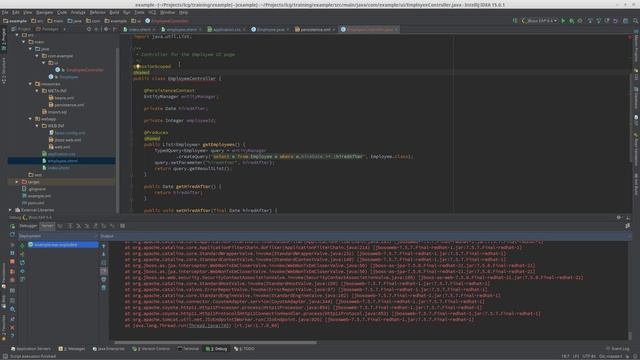Open Thread.java link in stack trace
The height and width of the screenshot is (360, 640).
(209, 326)
